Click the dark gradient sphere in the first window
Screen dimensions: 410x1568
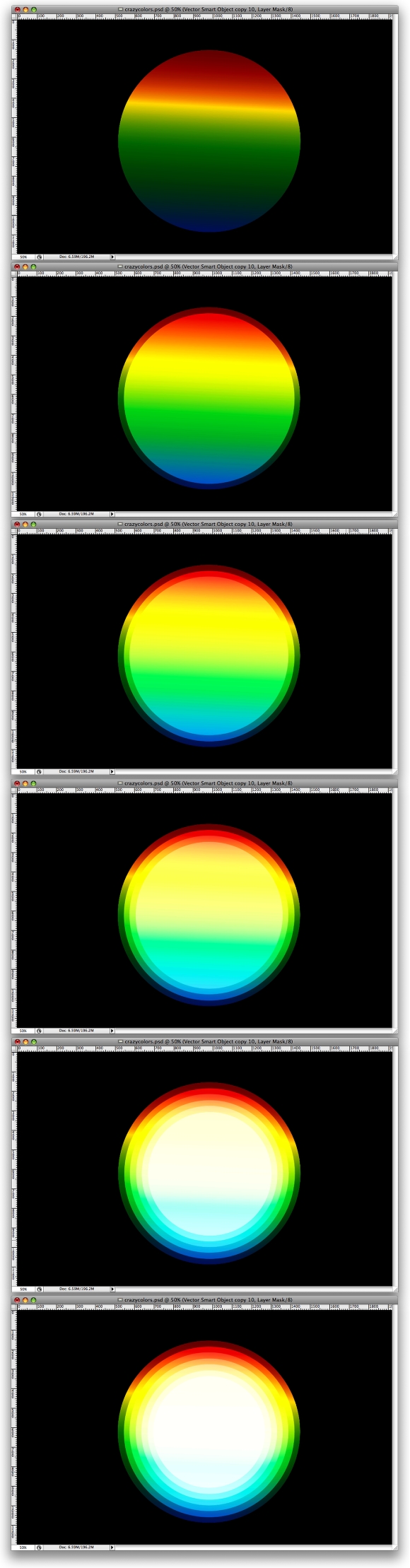pos(209,141)
